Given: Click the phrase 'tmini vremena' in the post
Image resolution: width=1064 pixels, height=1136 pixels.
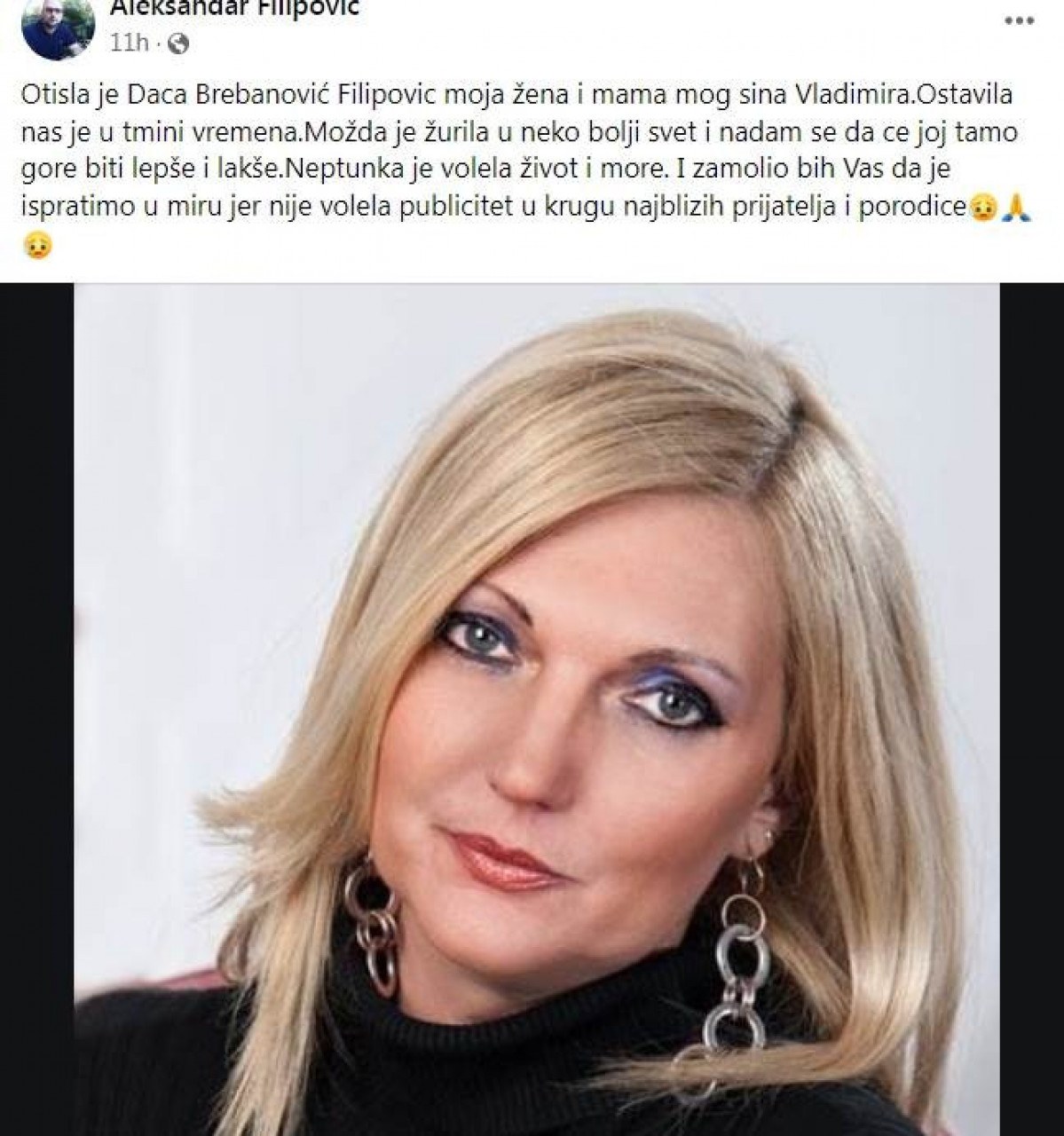Looking at the screenshot, I should [x=210, y=133].
